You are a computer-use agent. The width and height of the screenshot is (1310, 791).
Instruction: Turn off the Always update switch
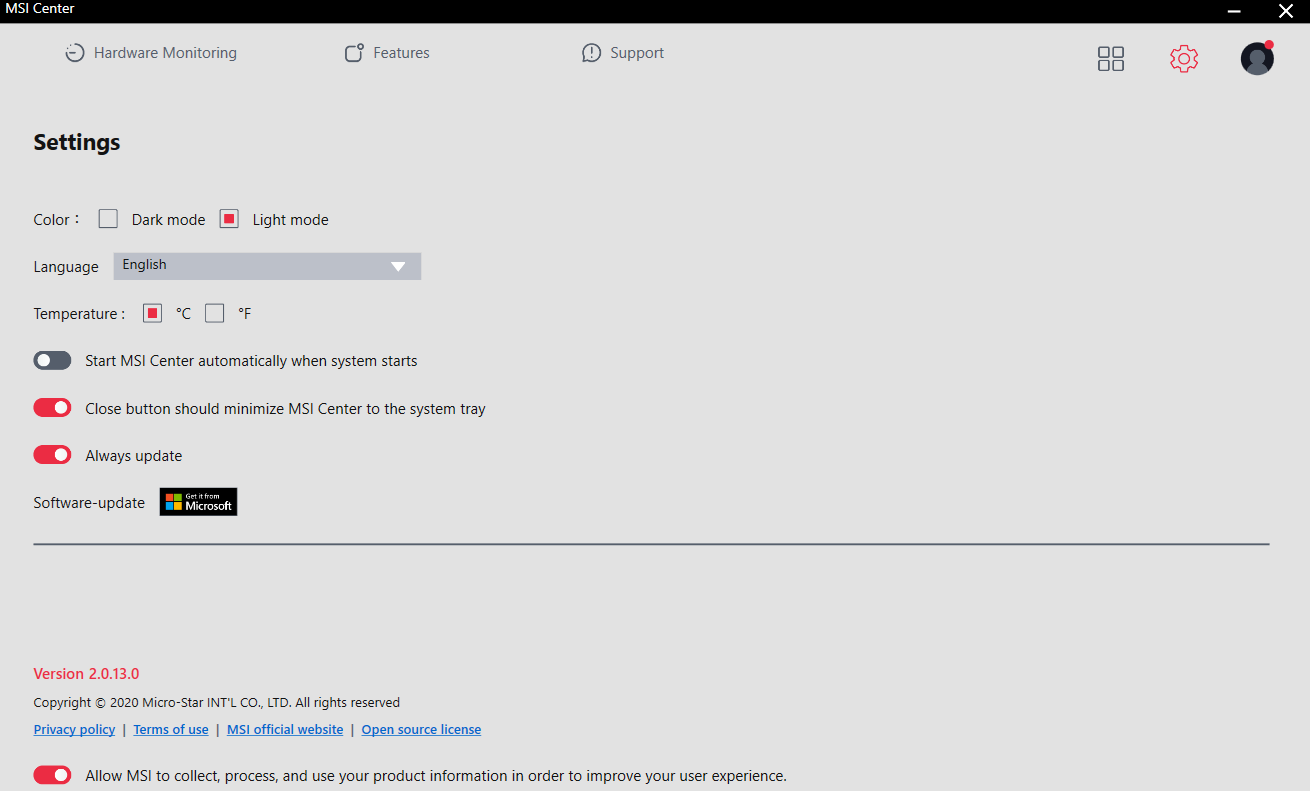coord(53,455)
